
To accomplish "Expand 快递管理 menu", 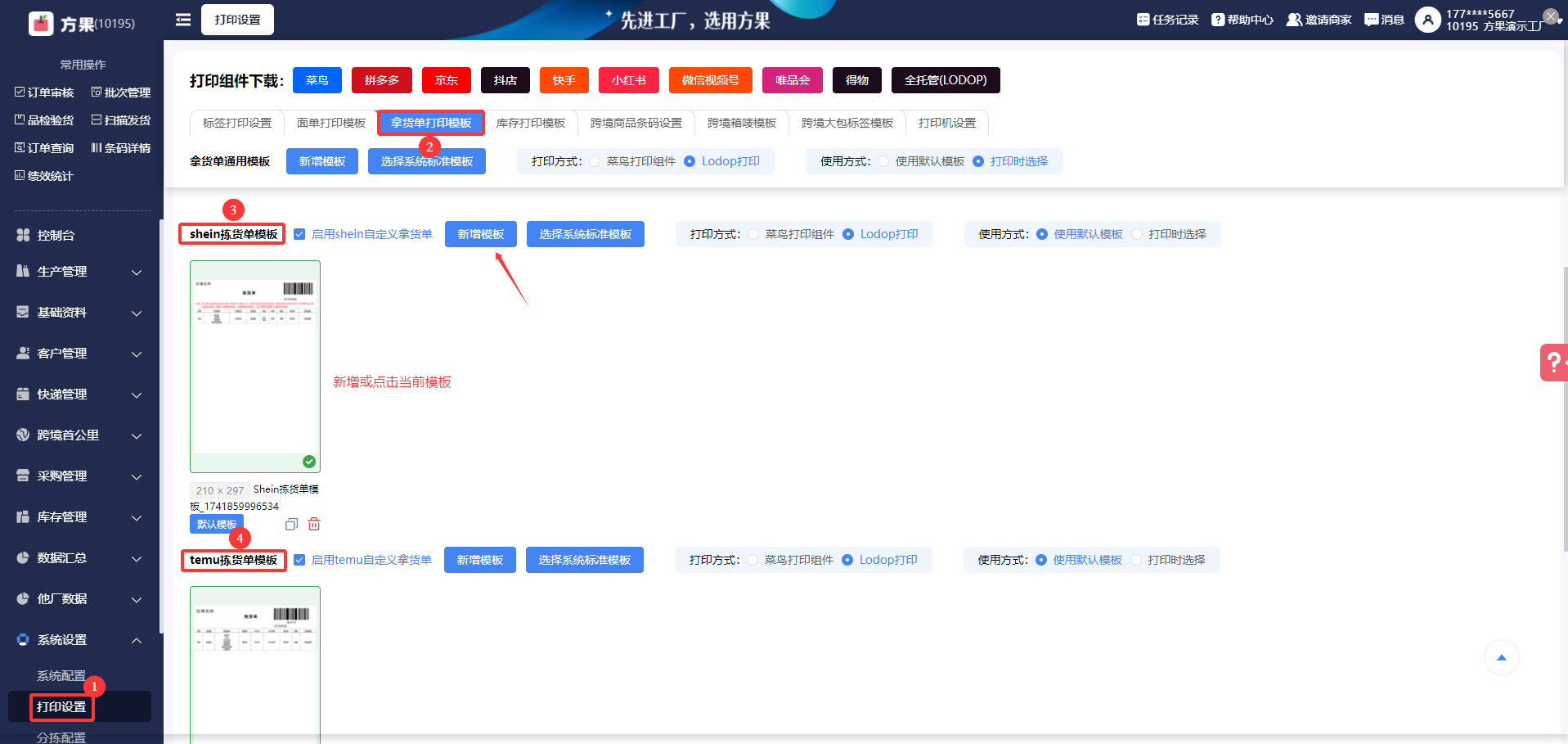I will pos(79,395).
